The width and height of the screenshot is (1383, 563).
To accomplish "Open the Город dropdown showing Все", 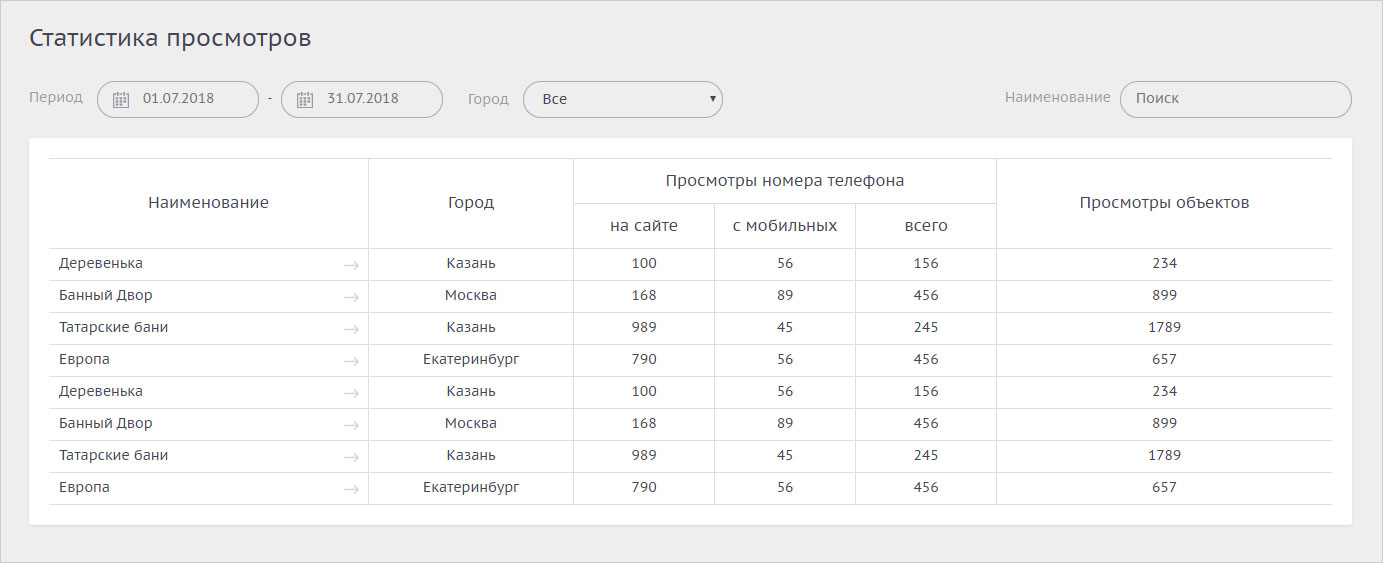I will [x=622, y=99].
